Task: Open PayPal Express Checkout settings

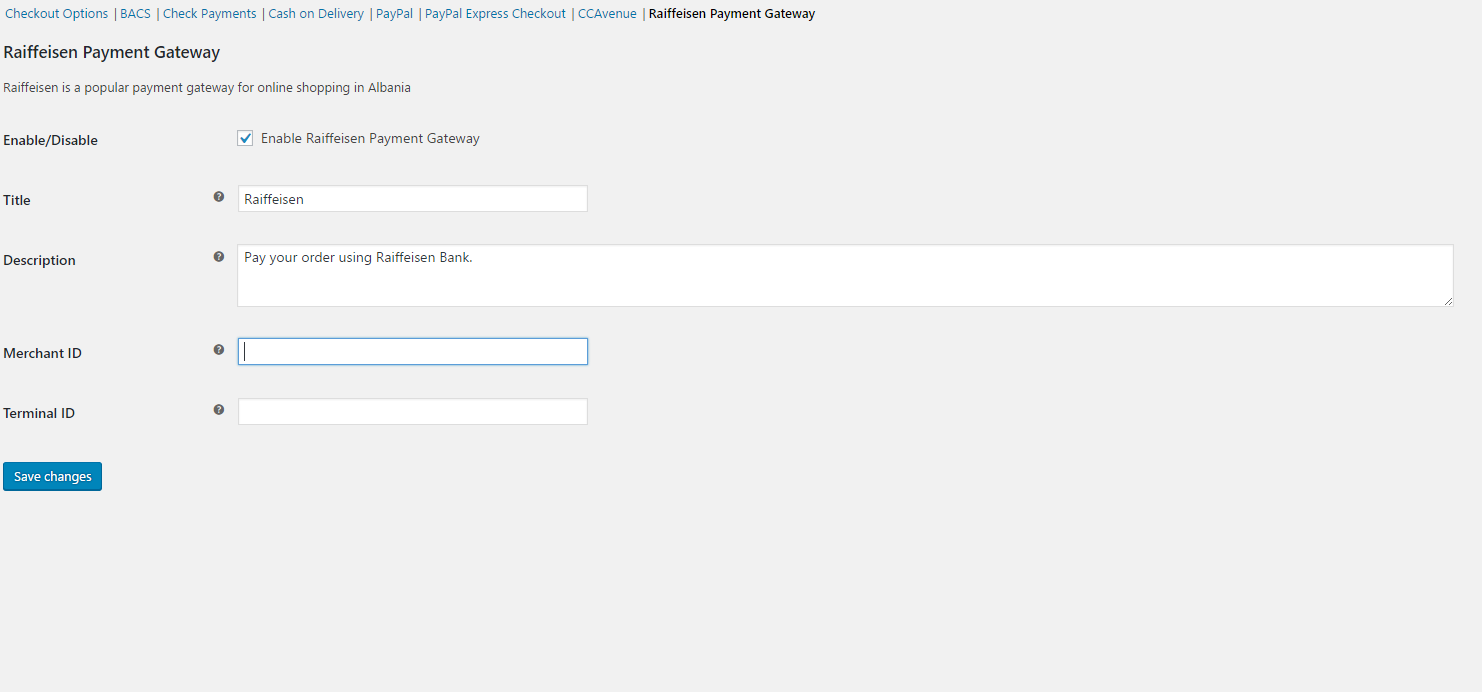Action: (495, 14)
